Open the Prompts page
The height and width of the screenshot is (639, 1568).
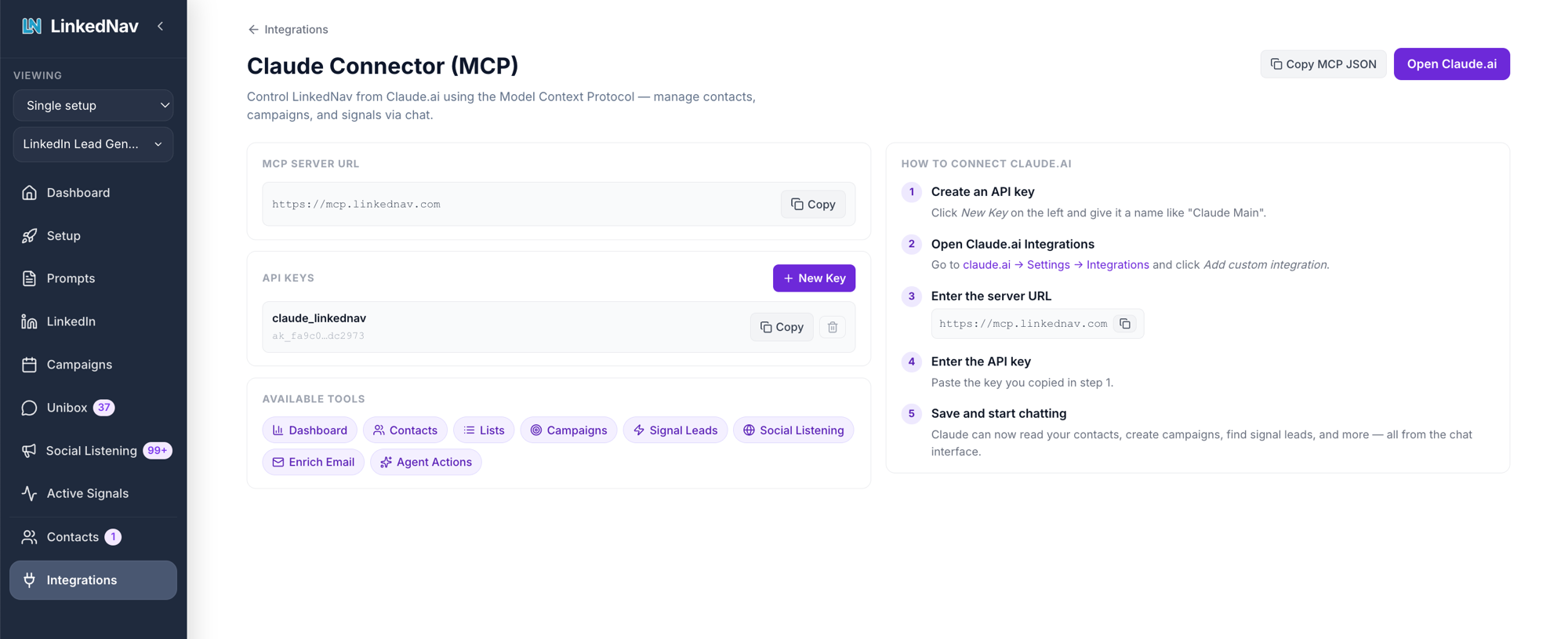click(93, 278)
